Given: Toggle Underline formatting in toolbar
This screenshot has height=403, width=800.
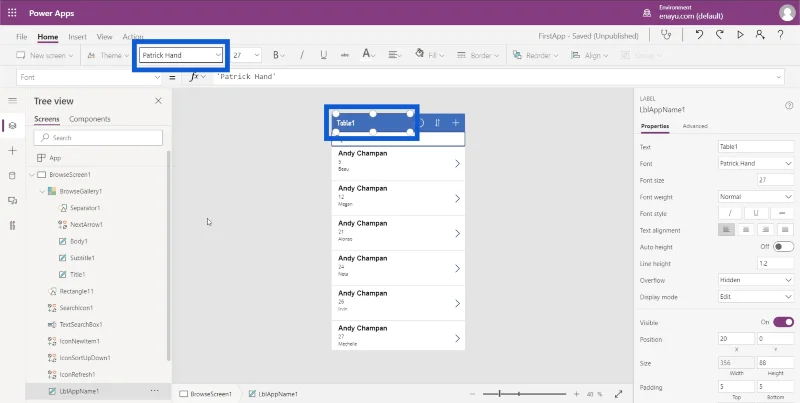Looking at the screenshot, I should point(323,55).
